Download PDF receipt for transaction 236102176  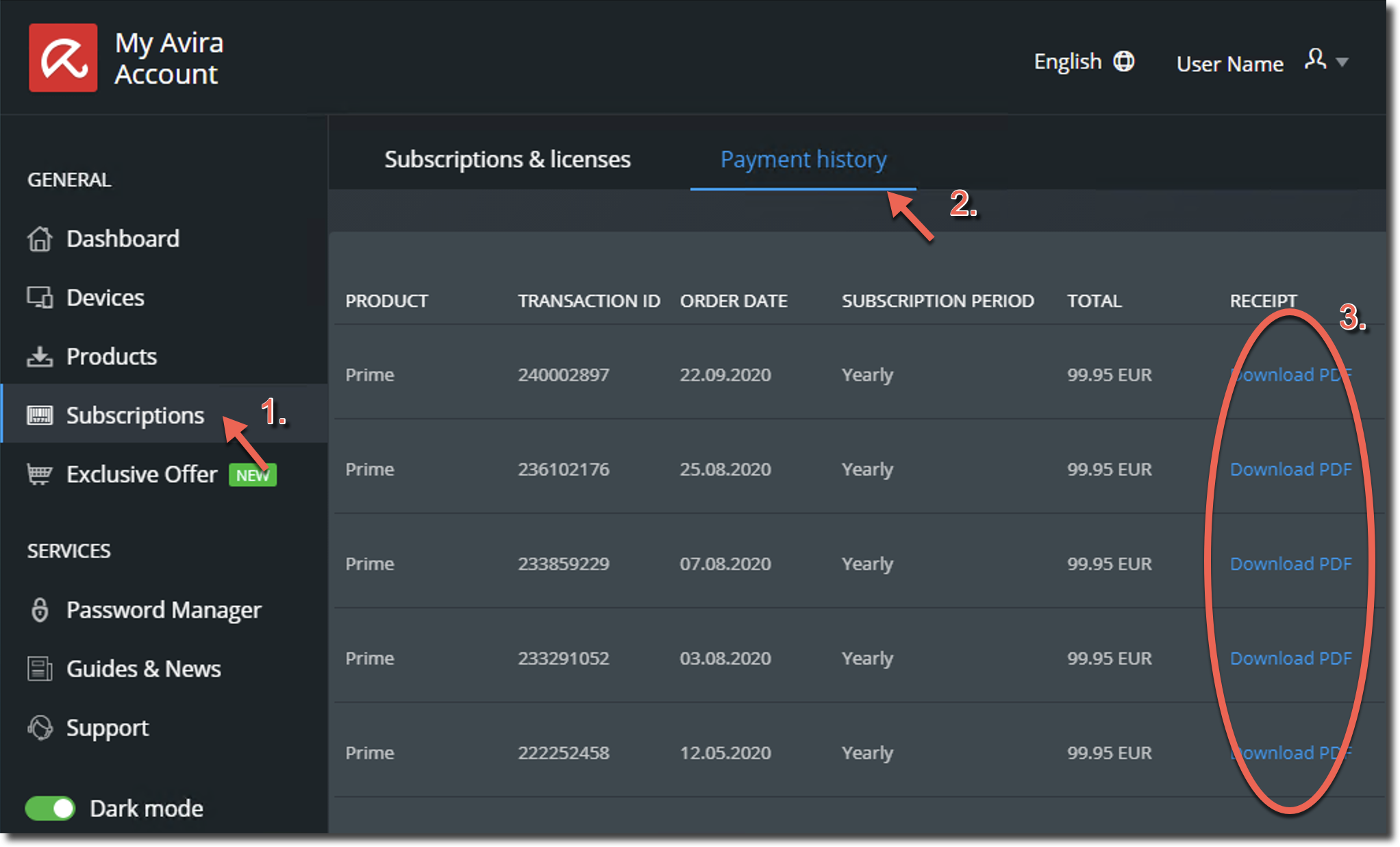(1290, 469)
